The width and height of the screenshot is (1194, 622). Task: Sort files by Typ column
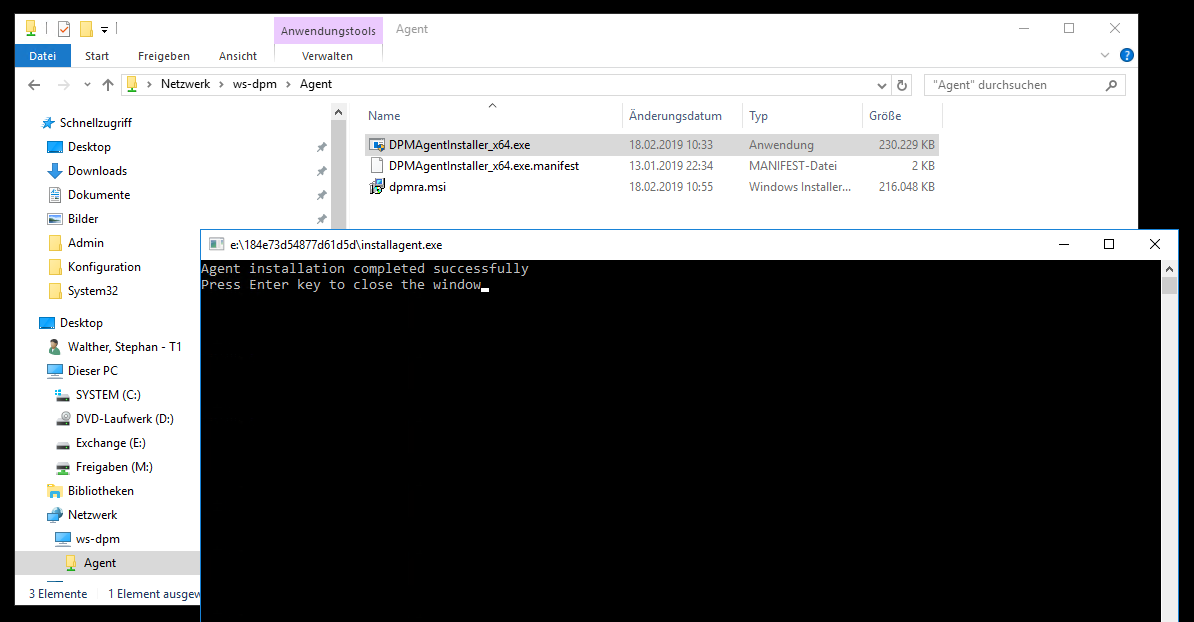pos(758,116)
